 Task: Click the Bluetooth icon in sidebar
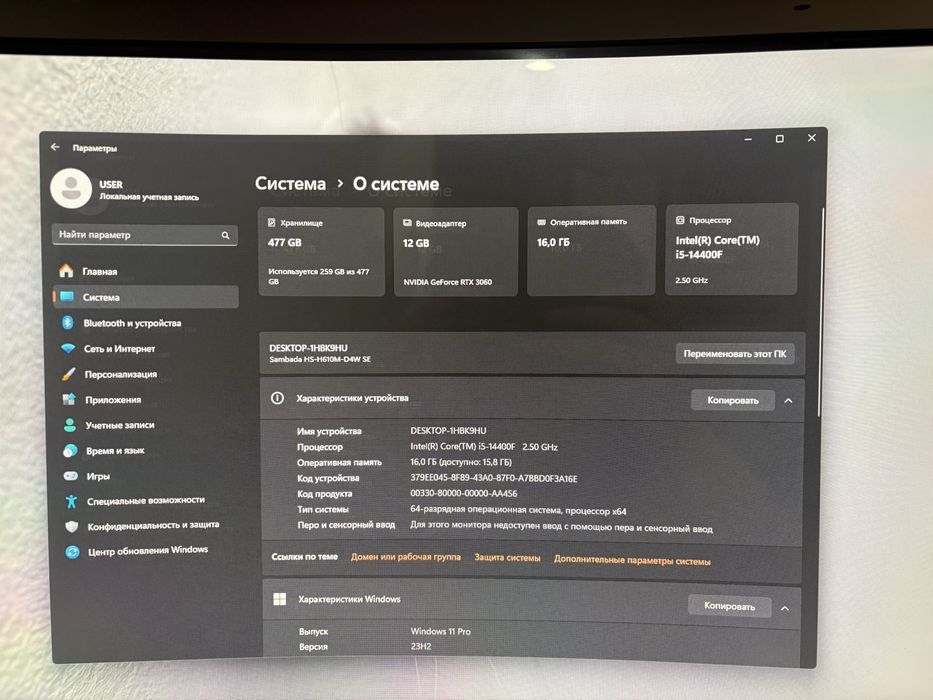point(68,323)
